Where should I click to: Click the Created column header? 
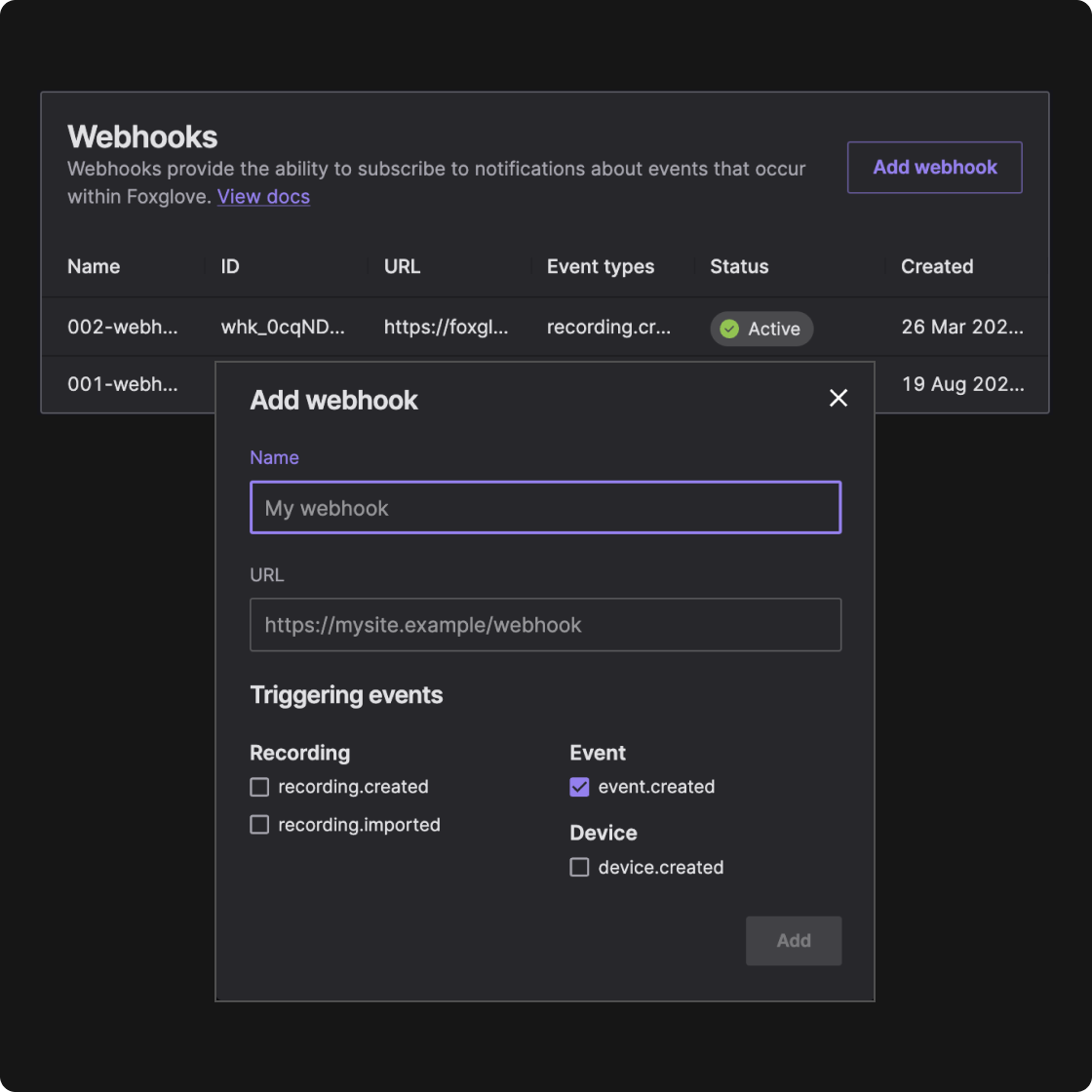pyautogui.click(x=936, y=266)
